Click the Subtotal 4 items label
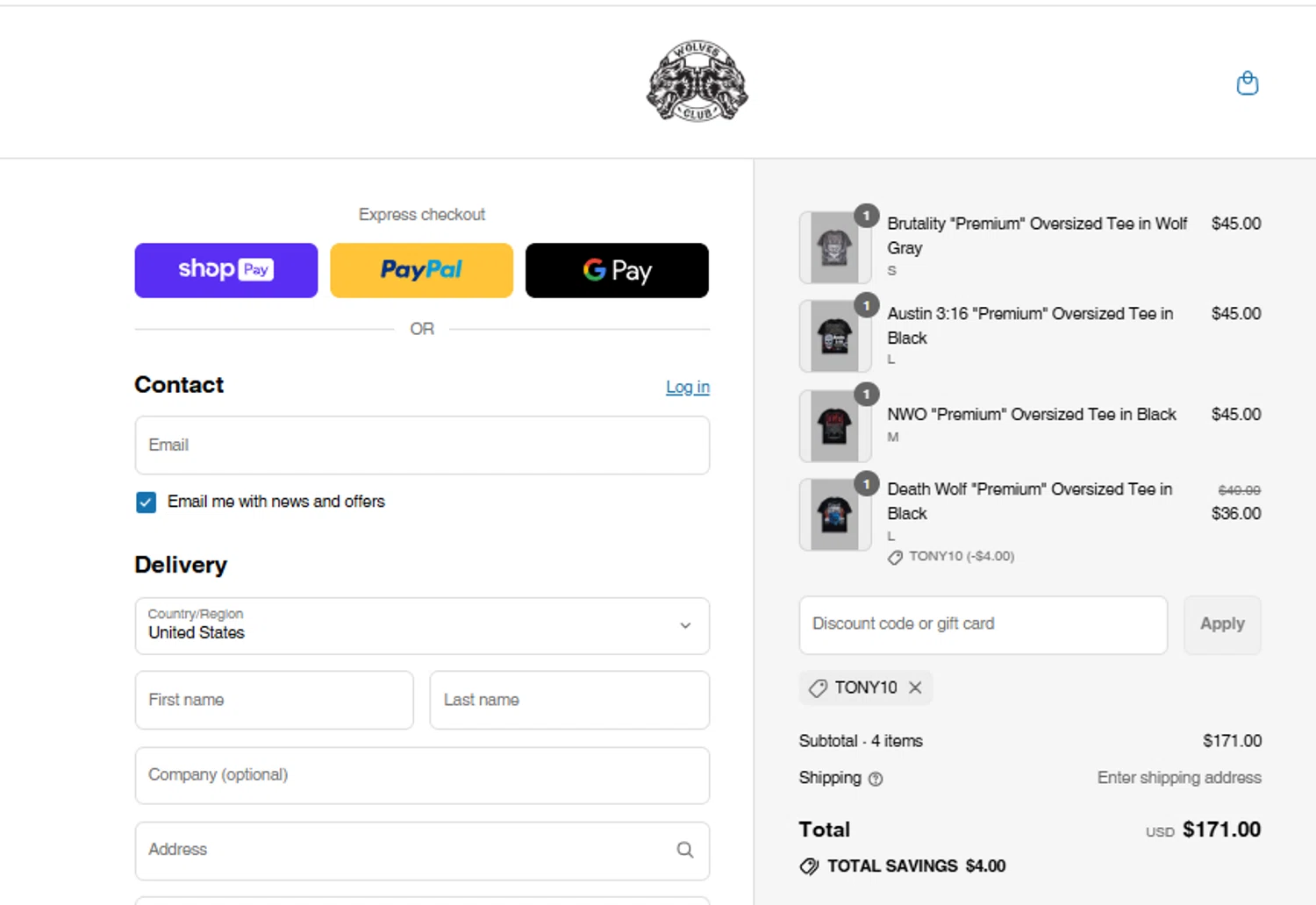The height and width of the screenshot is (905, 1316). (x=861, y=741)
